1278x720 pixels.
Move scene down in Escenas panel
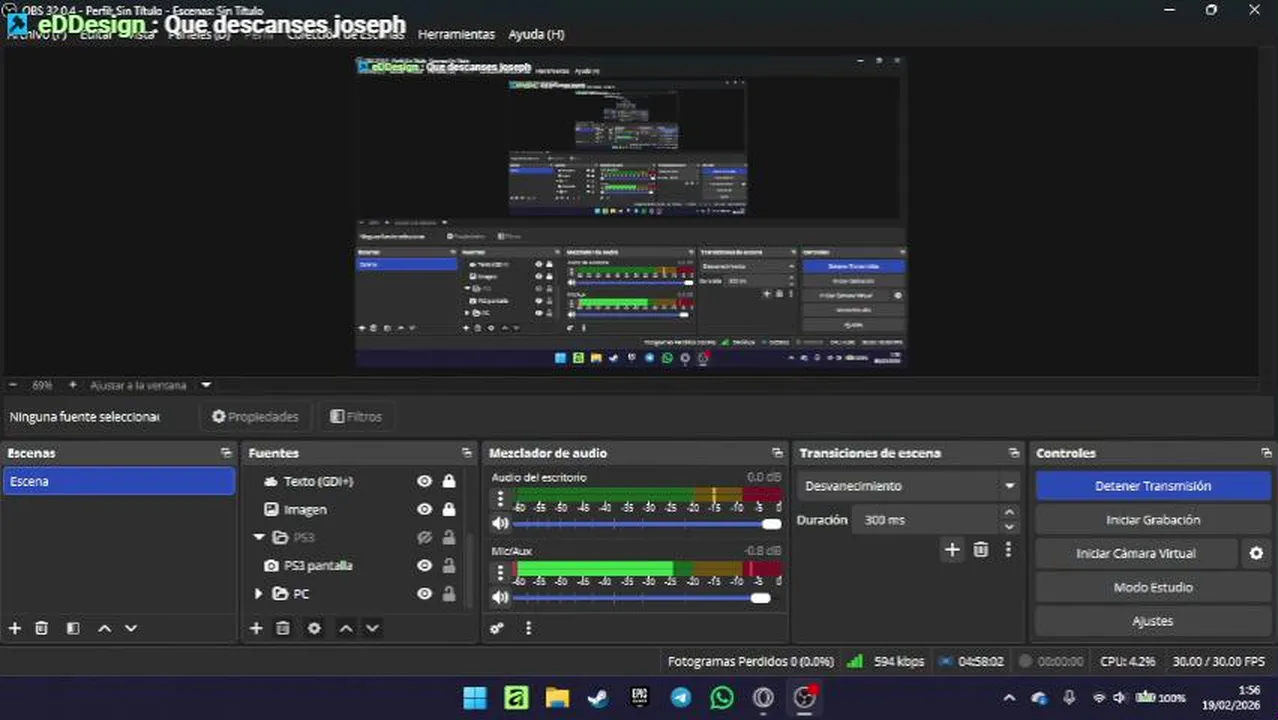[130, 628]
